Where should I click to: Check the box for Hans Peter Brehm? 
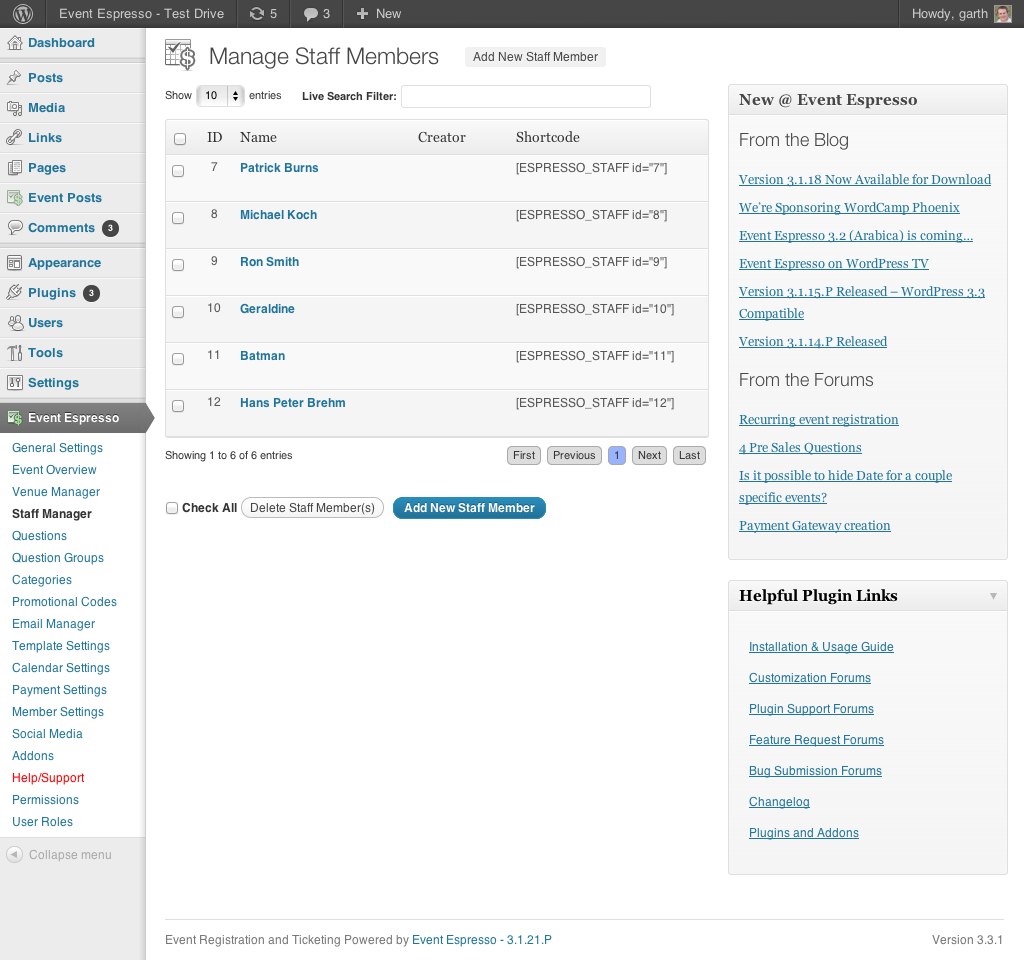point(178,406)
